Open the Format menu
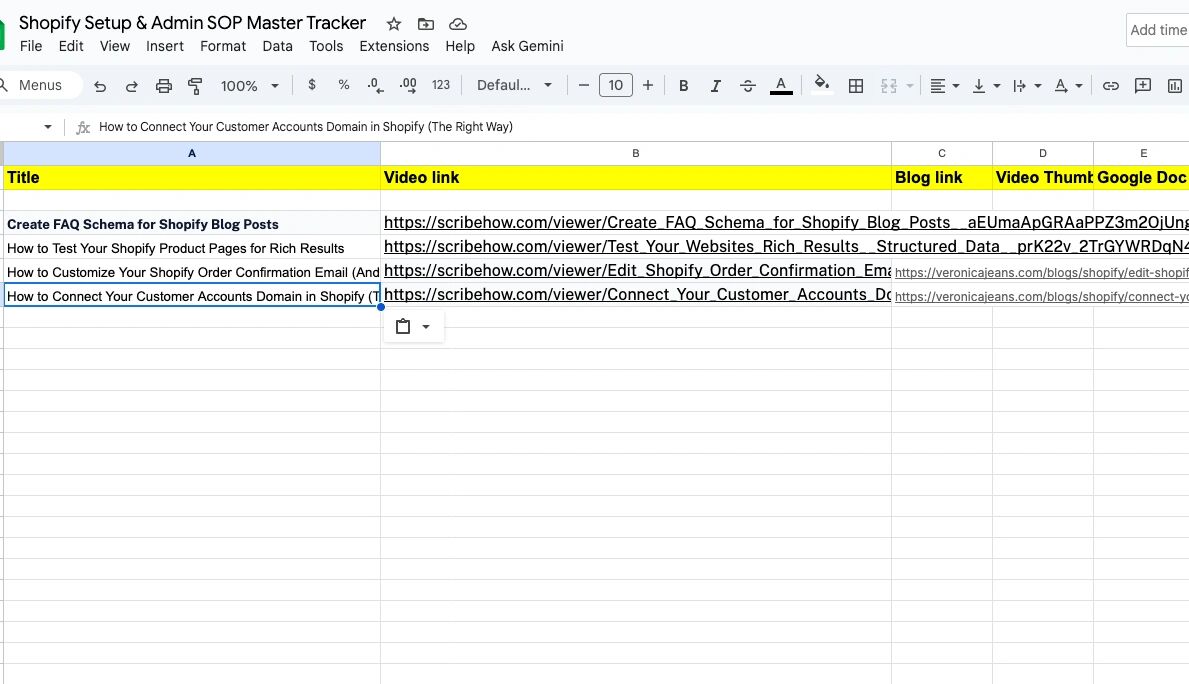Image resolution: width=1189 pixels, height=684 pixels. point(223,46)
